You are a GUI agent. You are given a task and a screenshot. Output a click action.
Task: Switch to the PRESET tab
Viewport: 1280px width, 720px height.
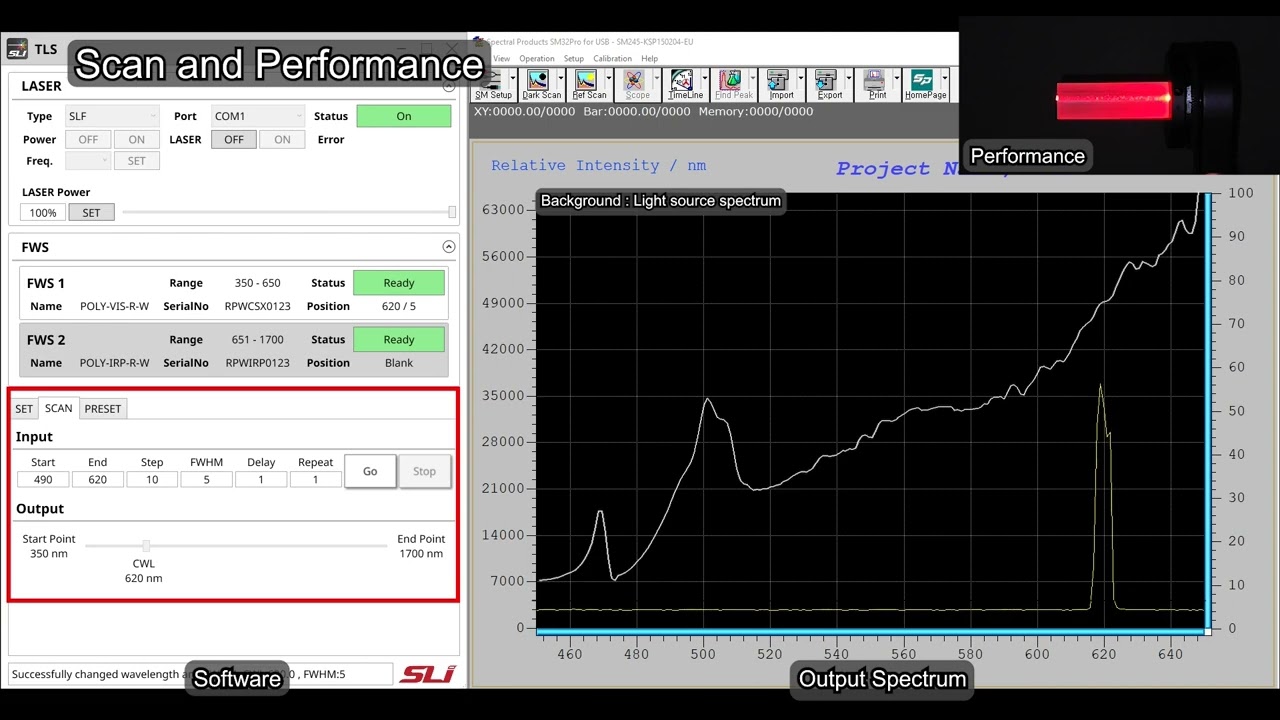pos(102,408)
